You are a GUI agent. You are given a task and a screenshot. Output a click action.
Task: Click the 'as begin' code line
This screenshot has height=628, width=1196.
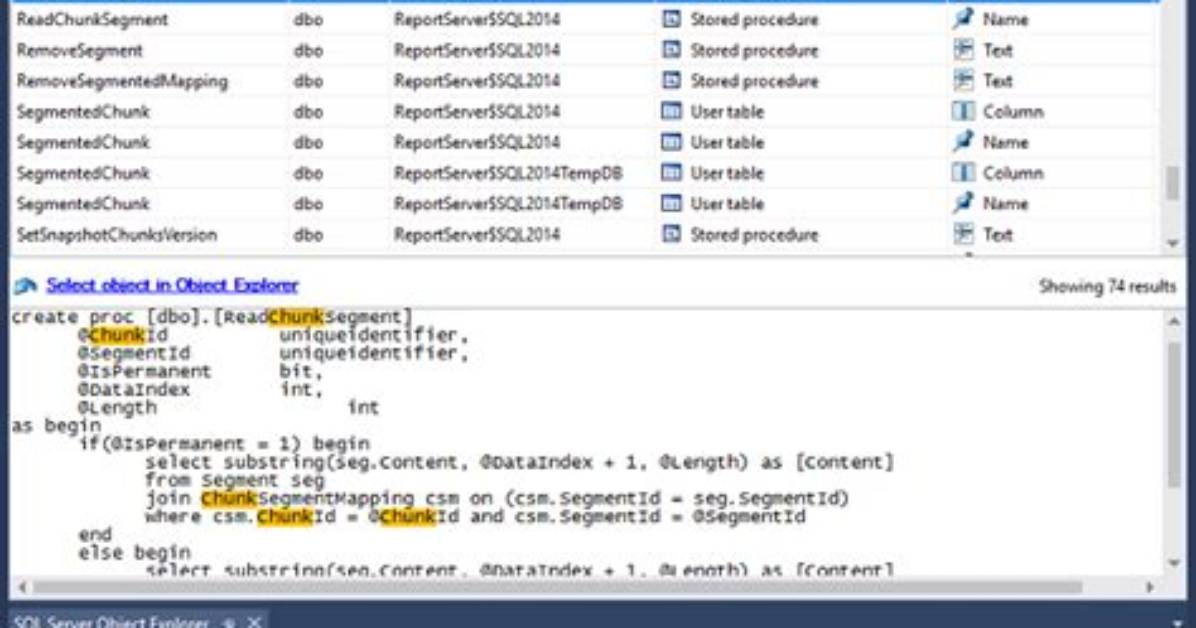point(56,426)
